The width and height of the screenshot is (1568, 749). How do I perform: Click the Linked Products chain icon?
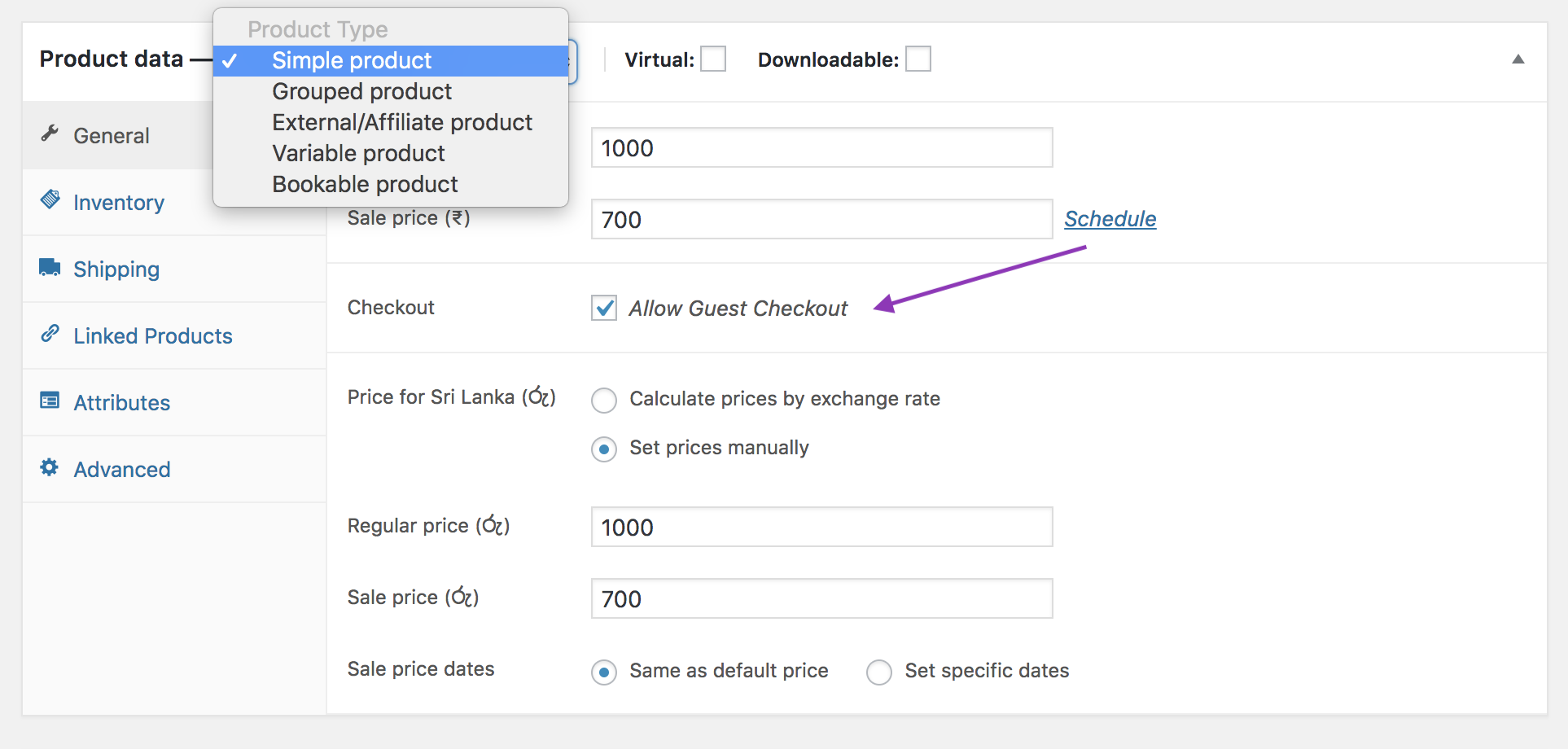pyautogui.click(x=50, y=333)
